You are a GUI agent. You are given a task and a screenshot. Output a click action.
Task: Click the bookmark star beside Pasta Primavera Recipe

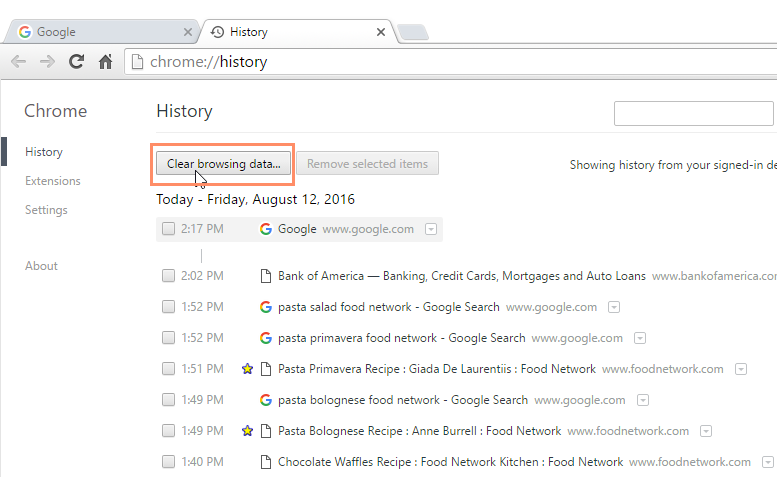(x=247, y=369)
